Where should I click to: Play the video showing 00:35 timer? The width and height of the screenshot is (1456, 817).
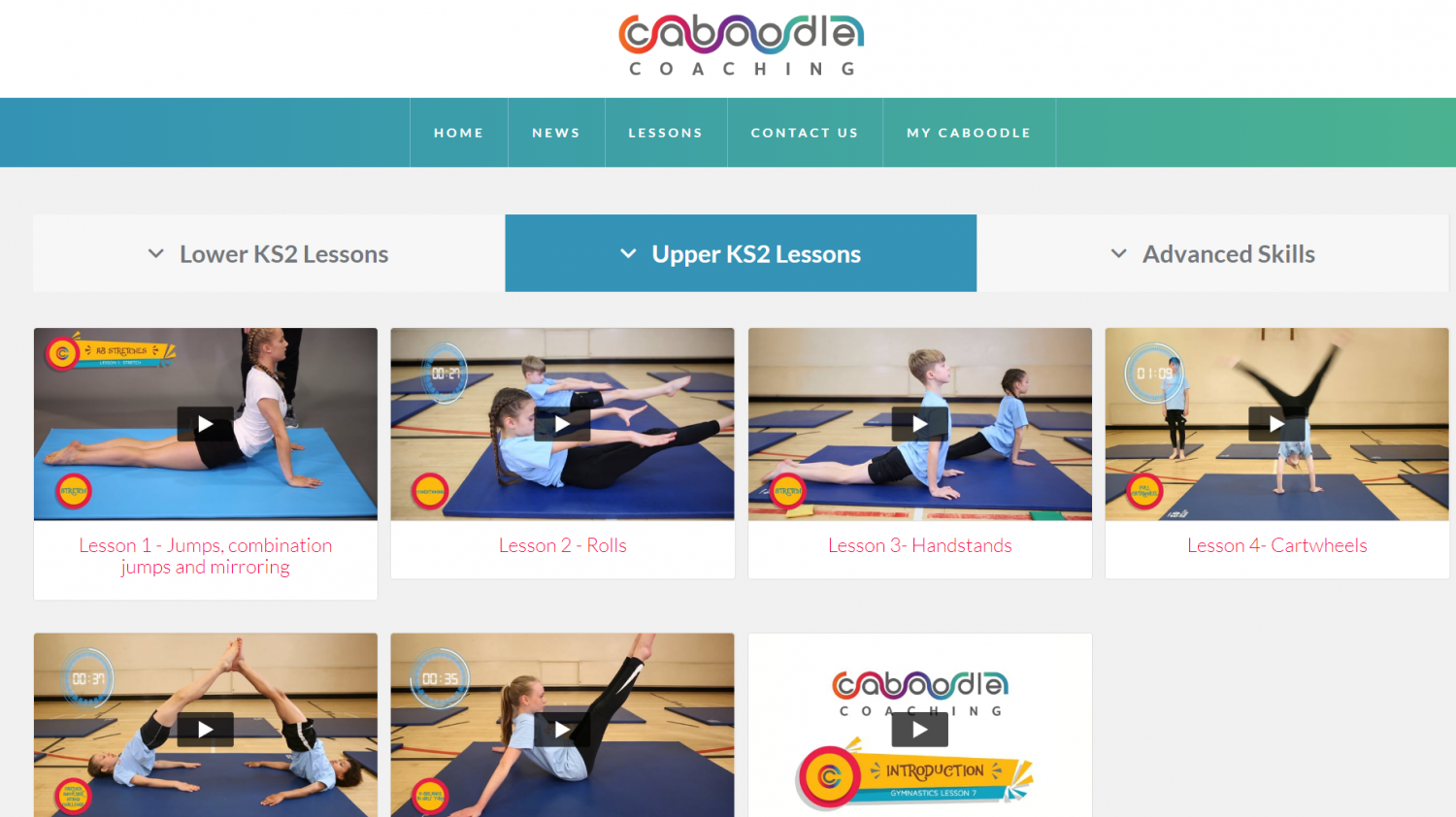tap(562, 730)
